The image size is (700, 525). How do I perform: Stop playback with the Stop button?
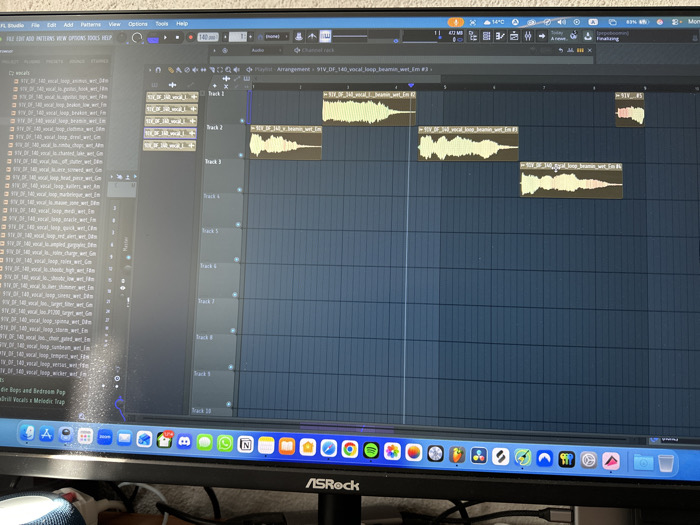[177, 38]
